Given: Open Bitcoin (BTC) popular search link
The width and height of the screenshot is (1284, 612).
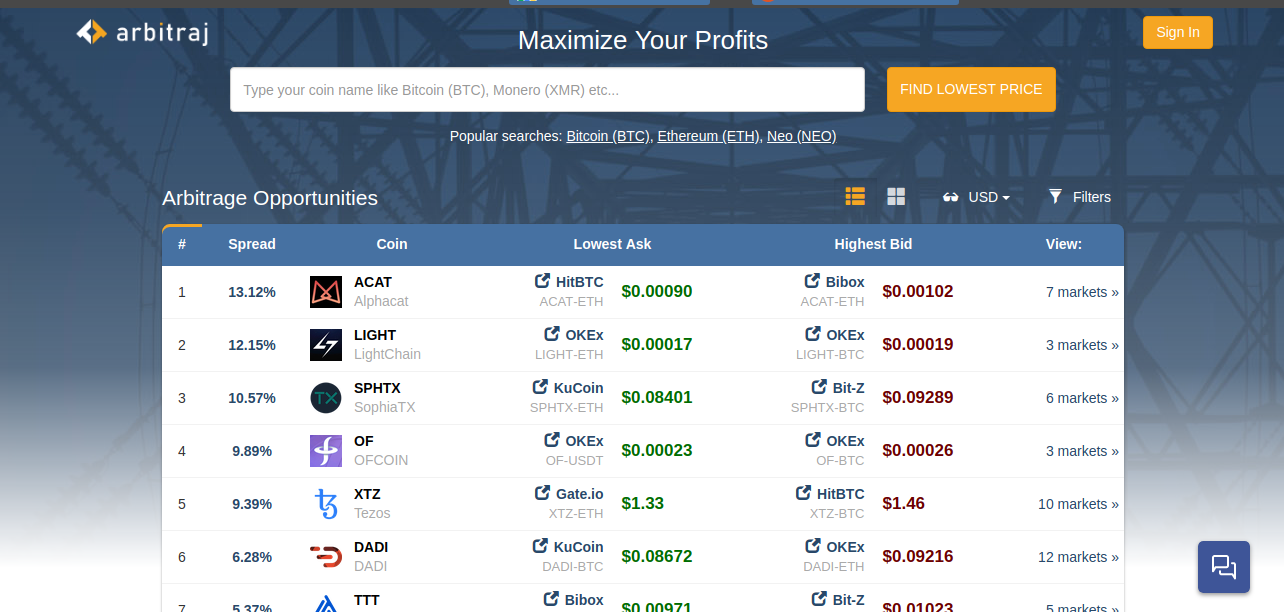Looking at the screenshot, I should tap(608, 136).
